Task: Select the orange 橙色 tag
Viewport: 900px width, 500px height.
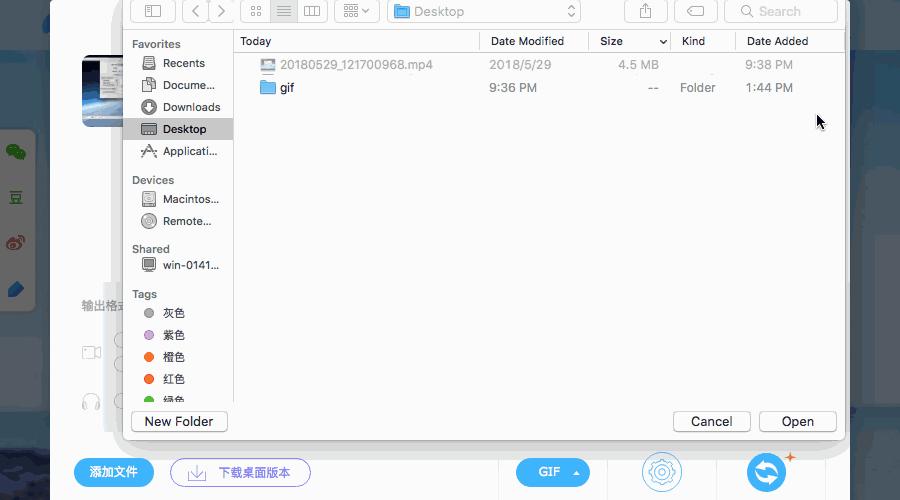Action: pos(173,357)
